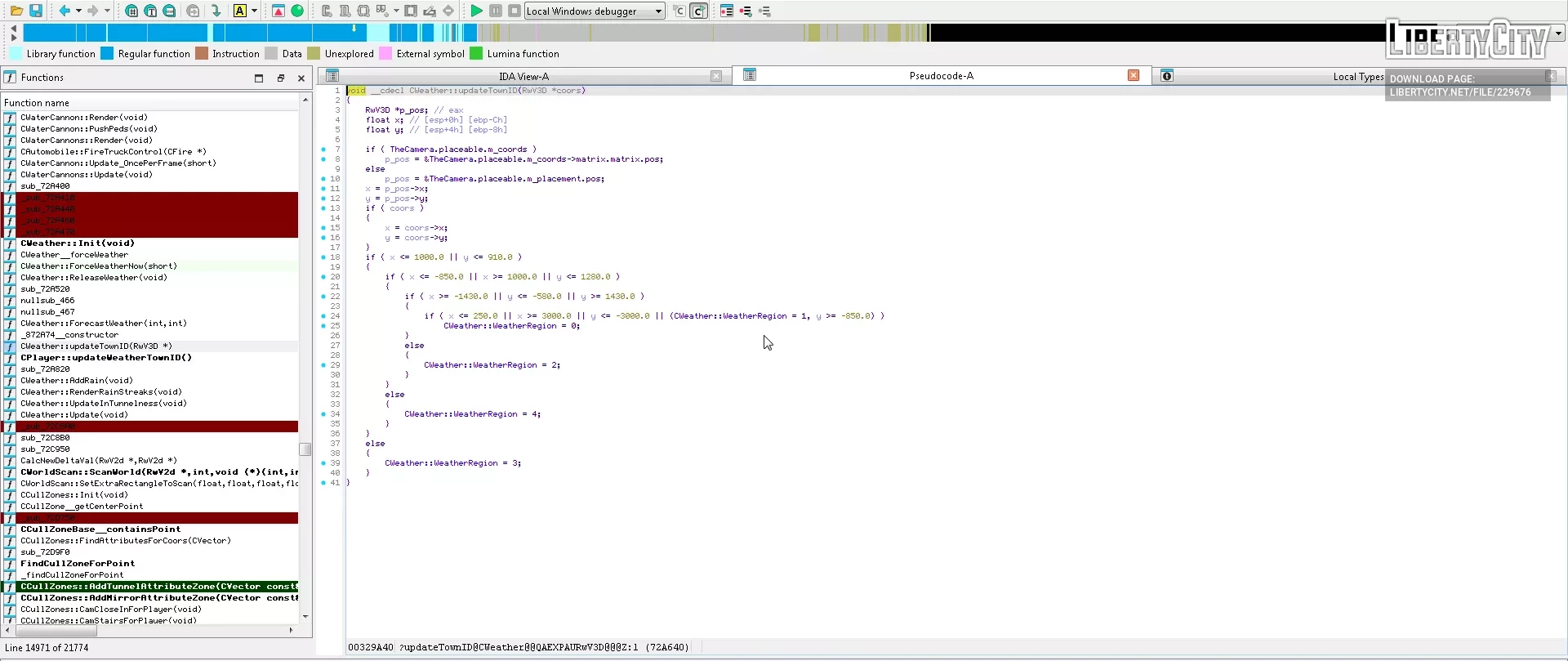Select CPlayer::updateWeatherTownID() in functions list
The height and width of the screenshot is (661, 1568).
[x=106, y=358]
